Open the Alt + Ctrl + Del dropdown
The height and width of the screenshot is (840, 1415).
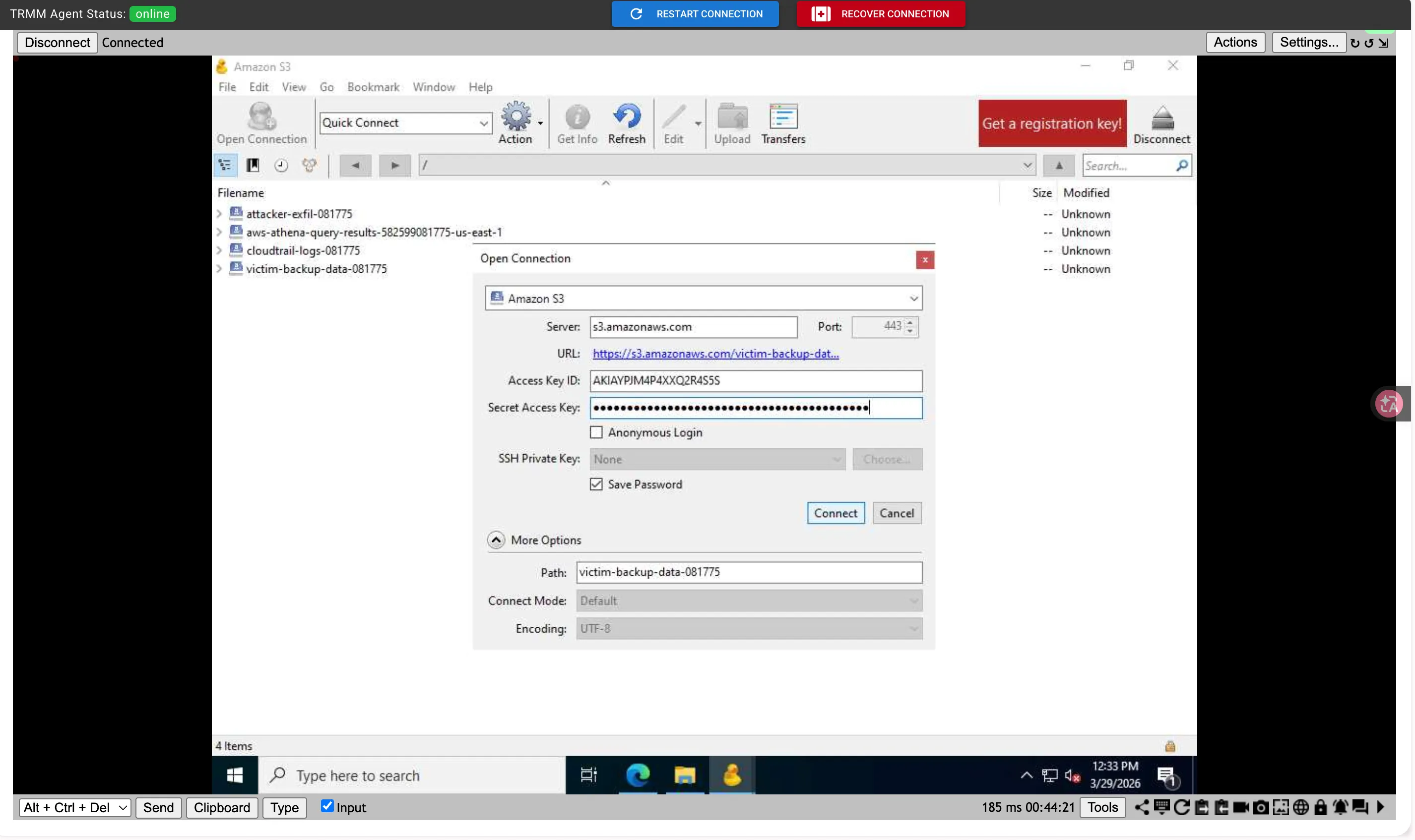click(x=75, y=808)
